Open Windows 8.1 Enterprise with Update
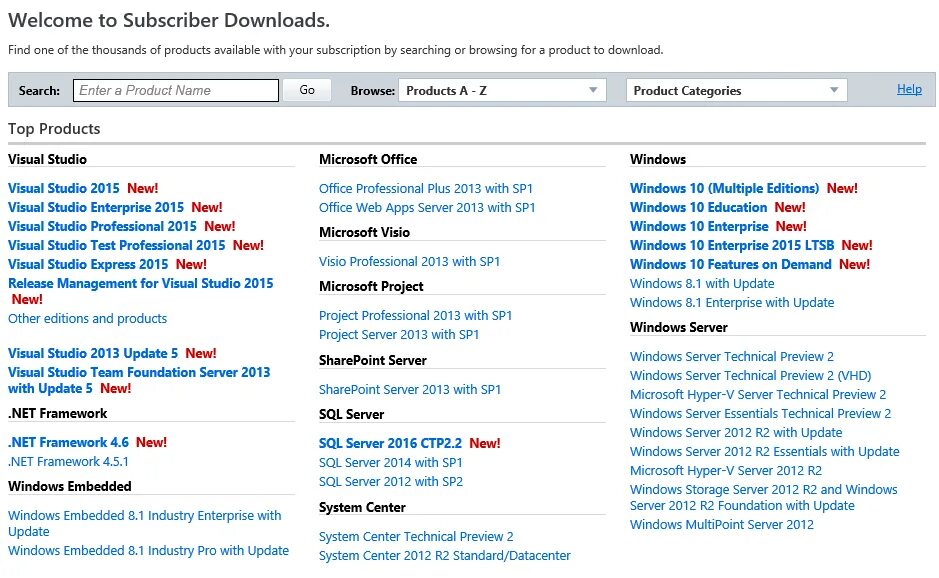The width and height of the screenshot is (939, 578). [x=732, y=303]
